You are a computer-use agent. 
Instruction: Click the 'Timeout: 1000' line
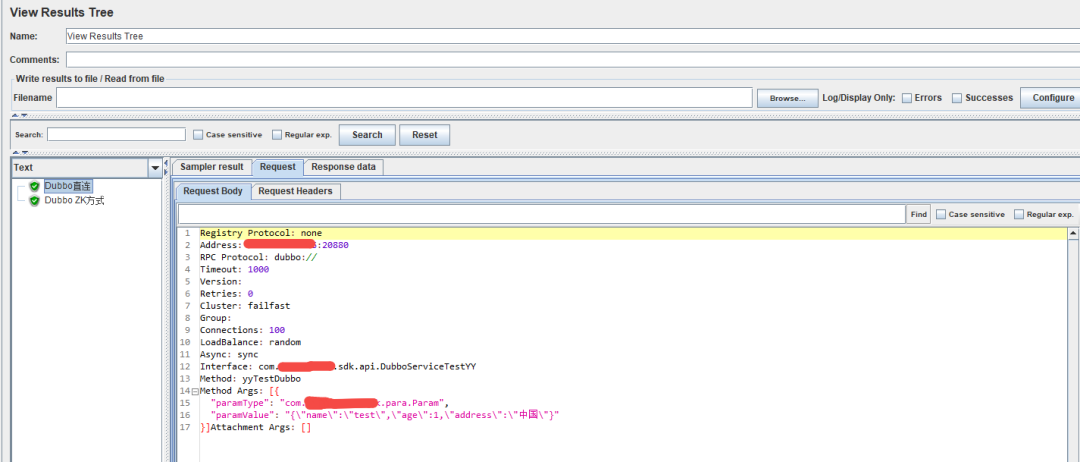point(234,269)
